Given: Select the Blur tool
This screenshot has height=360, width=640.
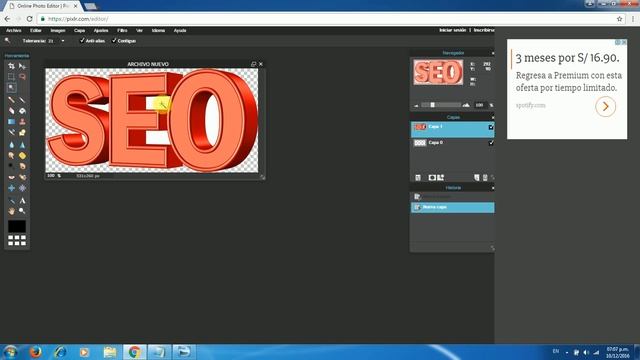Looking at the screenshot, I should point(11,145).
